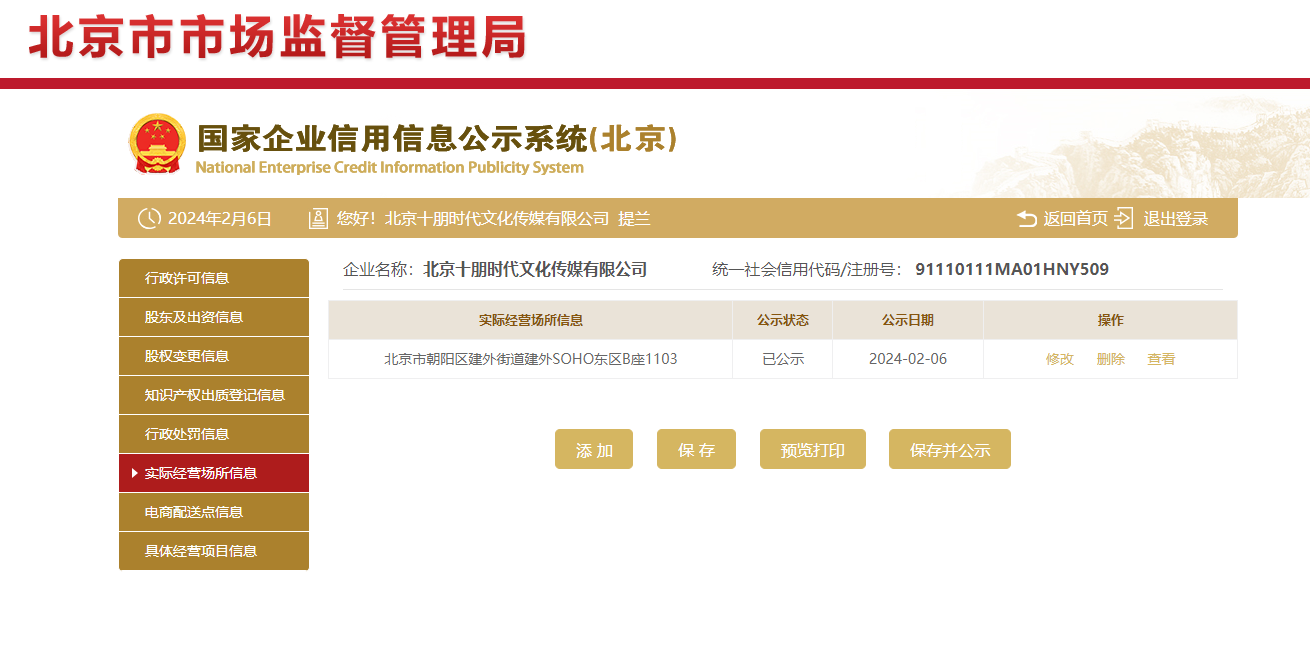Click the credit code 91110111MA01HNY509

click(x=1012, y=269)
